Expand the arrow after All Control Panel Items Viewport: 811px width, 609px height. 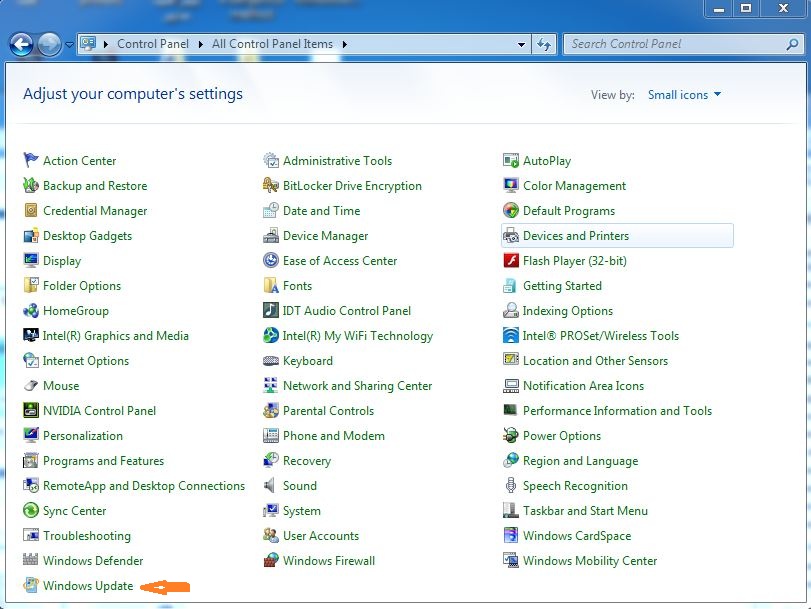click(x=344, y=44)
